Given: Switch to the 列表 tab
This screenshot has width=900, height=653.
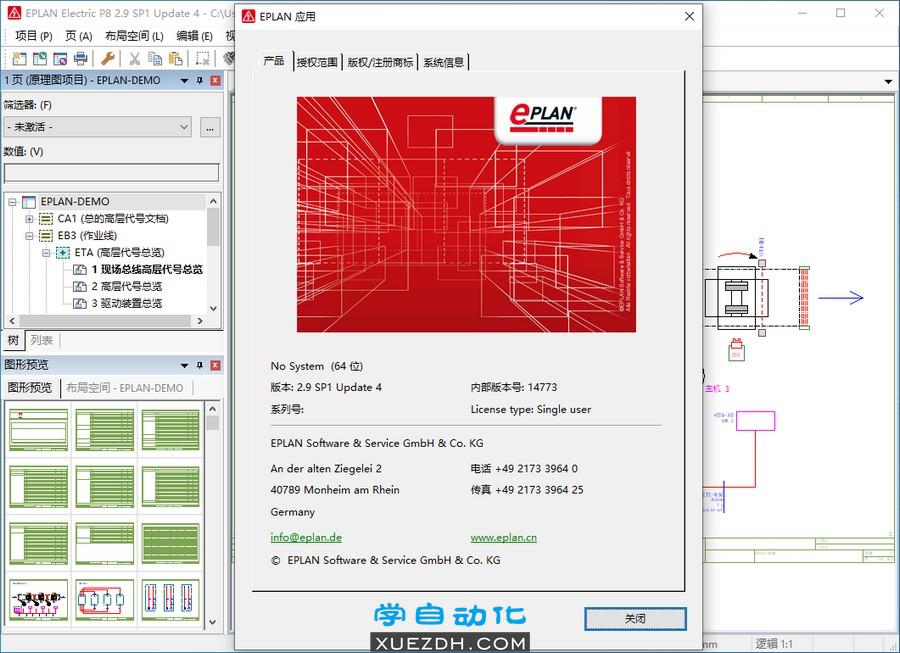Looking at the screenshot, I should click(41, 340).
